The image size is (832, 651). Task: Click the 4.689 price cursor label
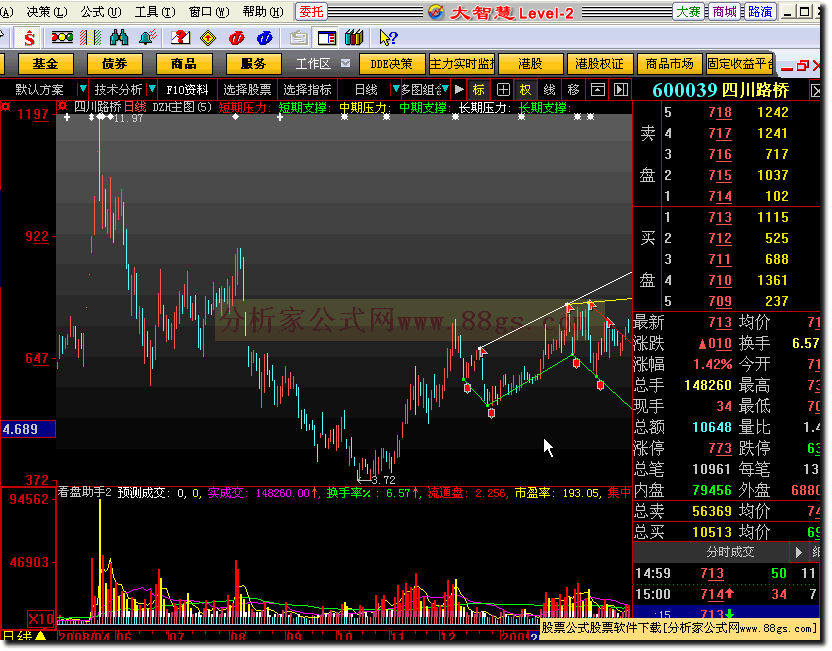click(x=28, y=429)
